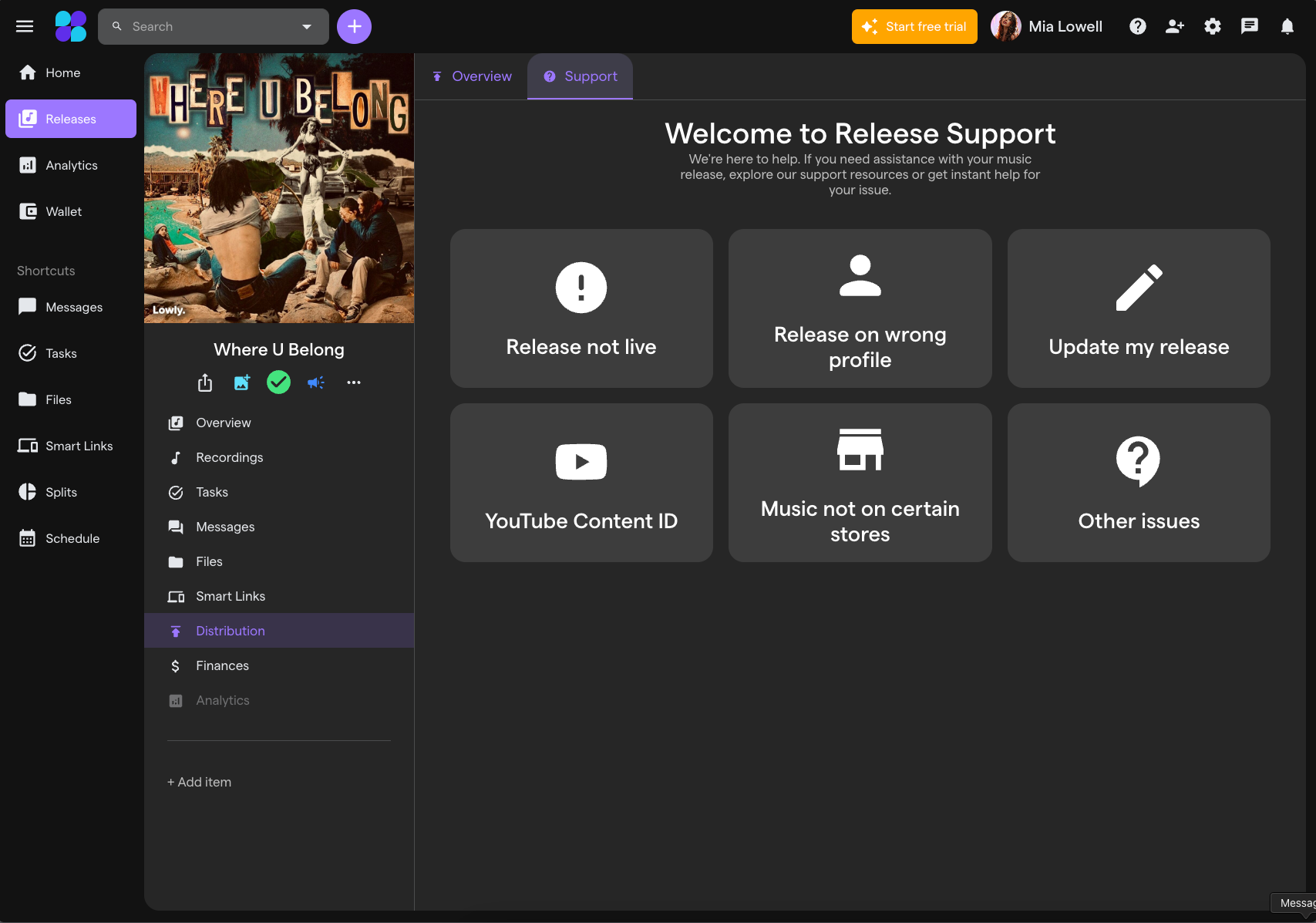This screenshot has width=1316, height=923.
Task: Click the Welcome to Releese Support heading
Action: point(860,133)
